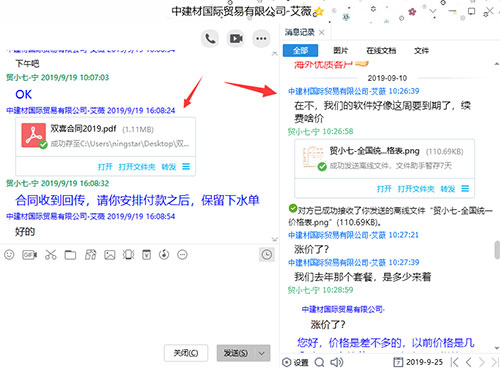The height and width of the screenshot is (369, 500).
Task: Send a file using the folder icon
Action: pos(70,255)
